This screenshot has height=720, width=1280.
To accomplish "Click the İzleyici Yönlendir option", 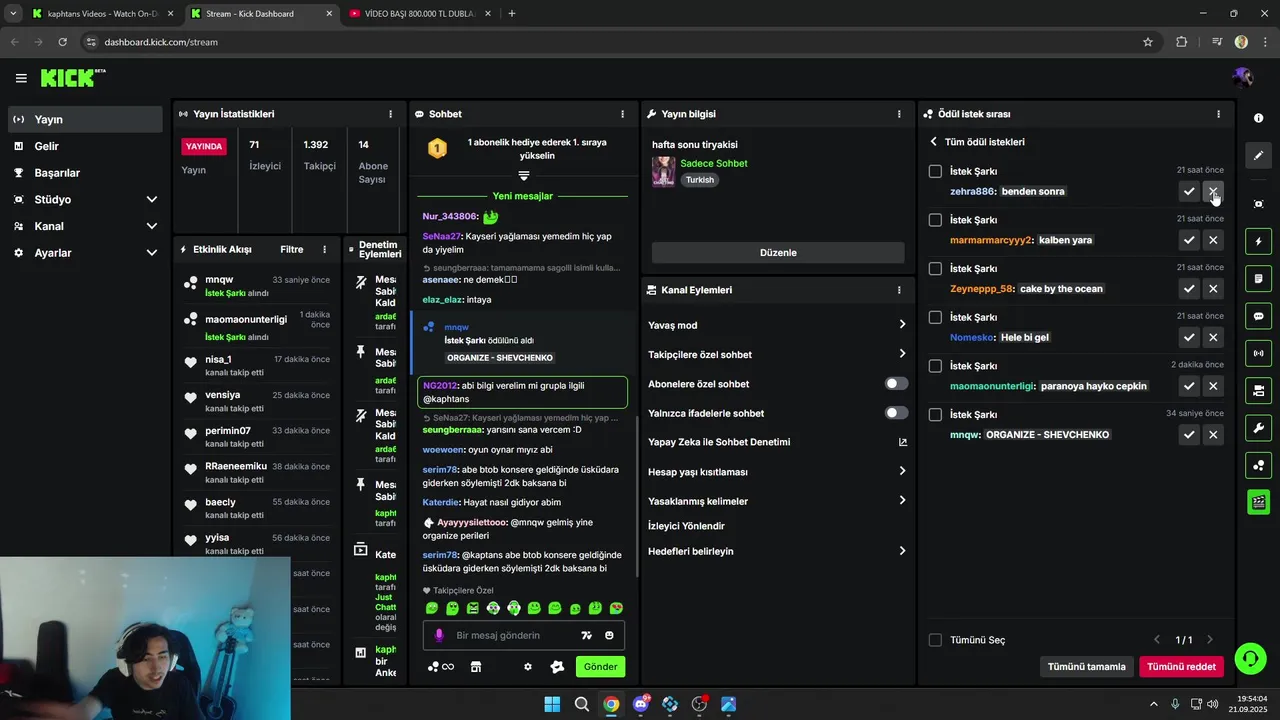I will pyautogui.click(x=686, y=526).
